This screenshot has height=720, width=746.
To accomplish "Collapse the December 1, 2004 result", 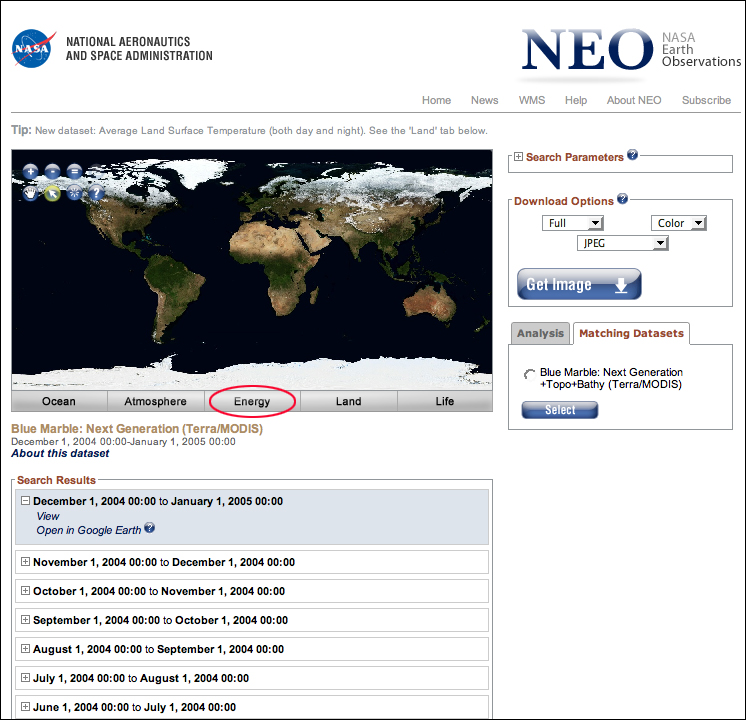I will (x=25, y=501).
